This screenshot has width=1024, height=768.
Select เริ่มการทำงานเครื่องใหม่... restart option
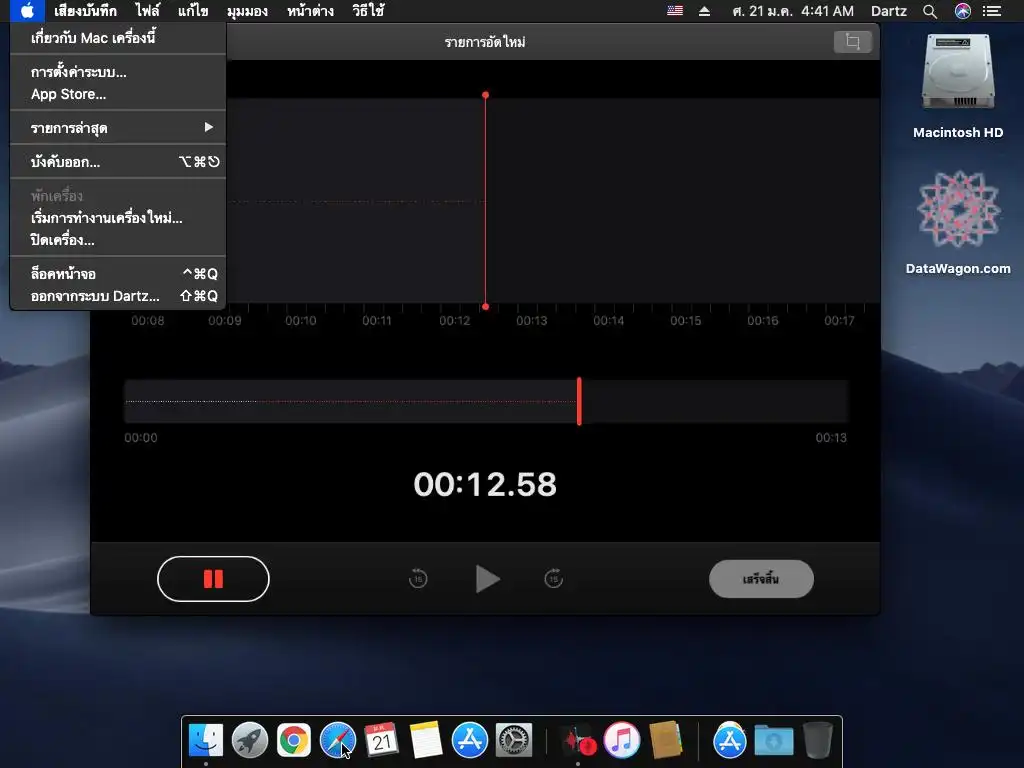coord(118,218)
